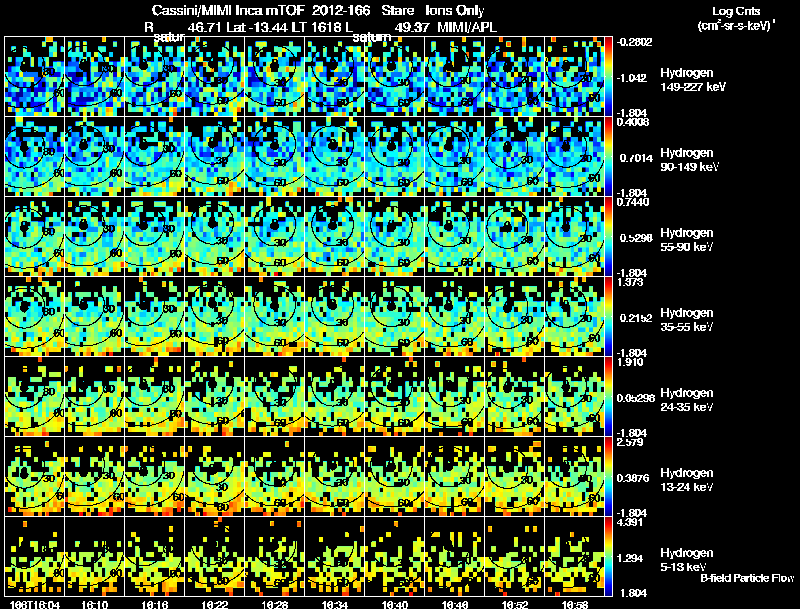Screen dimensions: 800x609
Task: Click the Hydrogen 149-227 keV row label
Action: [x=693, y=80]
